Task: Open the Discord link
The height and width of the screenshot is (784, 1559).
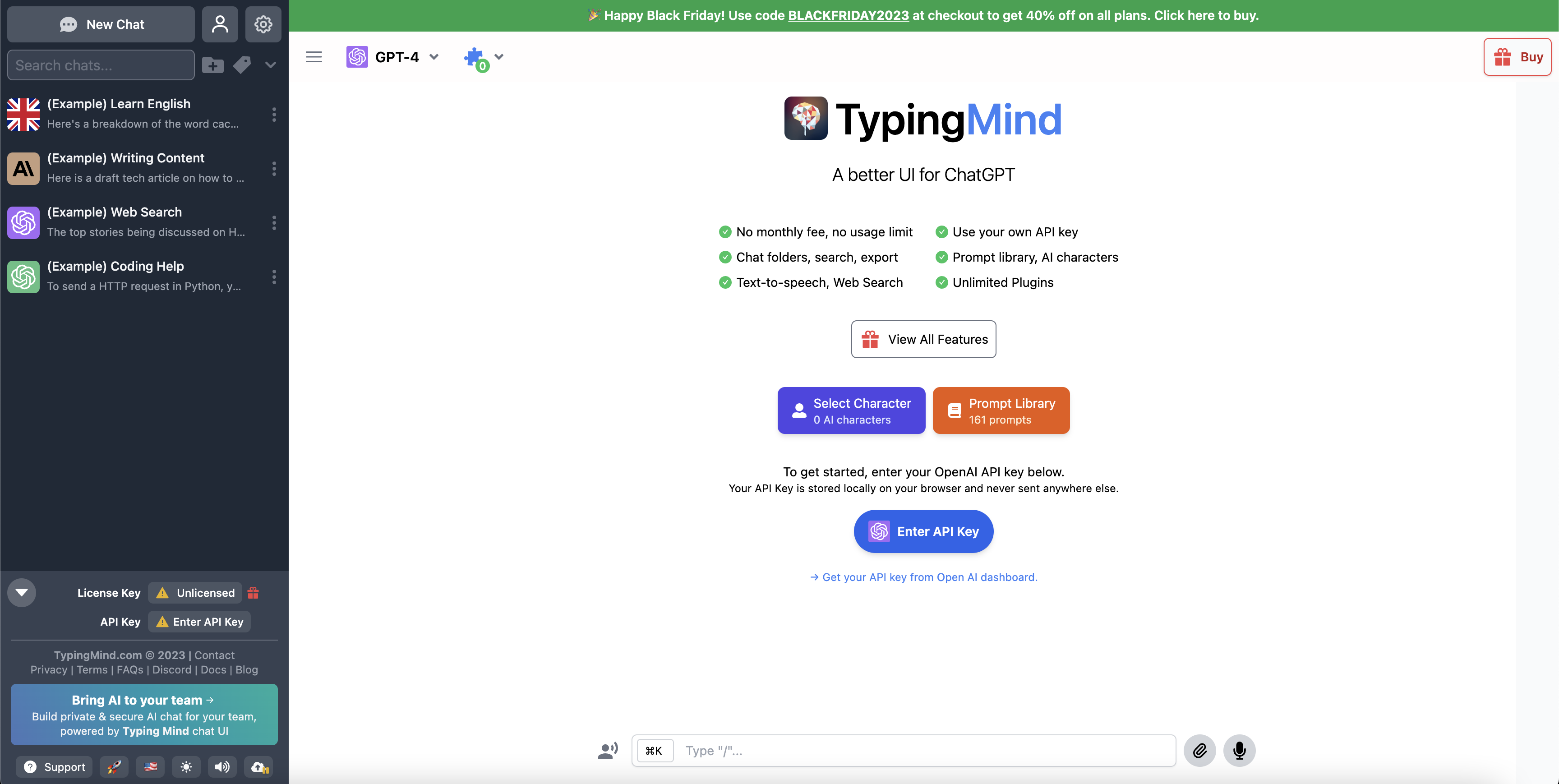Action: (x=172, y=669)
